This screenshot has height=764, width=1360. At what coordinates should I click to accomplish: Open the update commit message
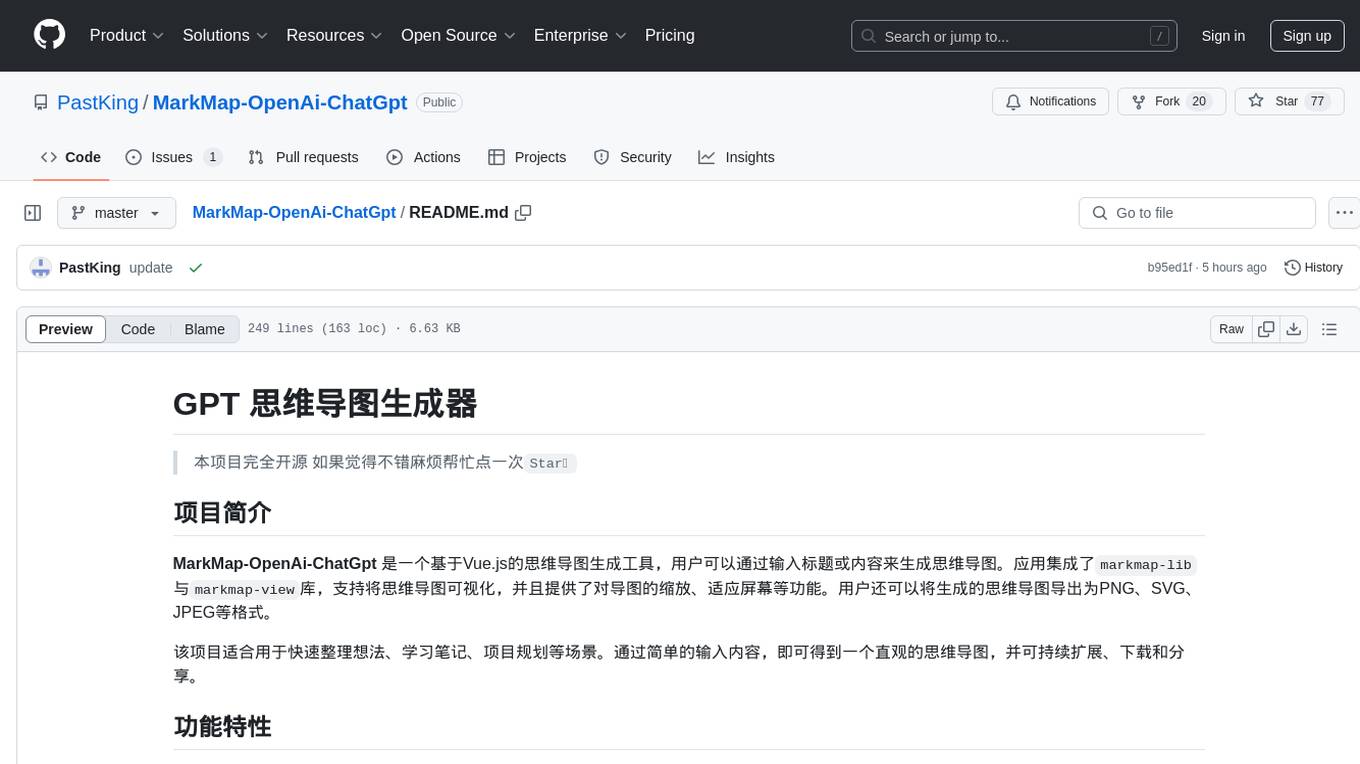151,268
